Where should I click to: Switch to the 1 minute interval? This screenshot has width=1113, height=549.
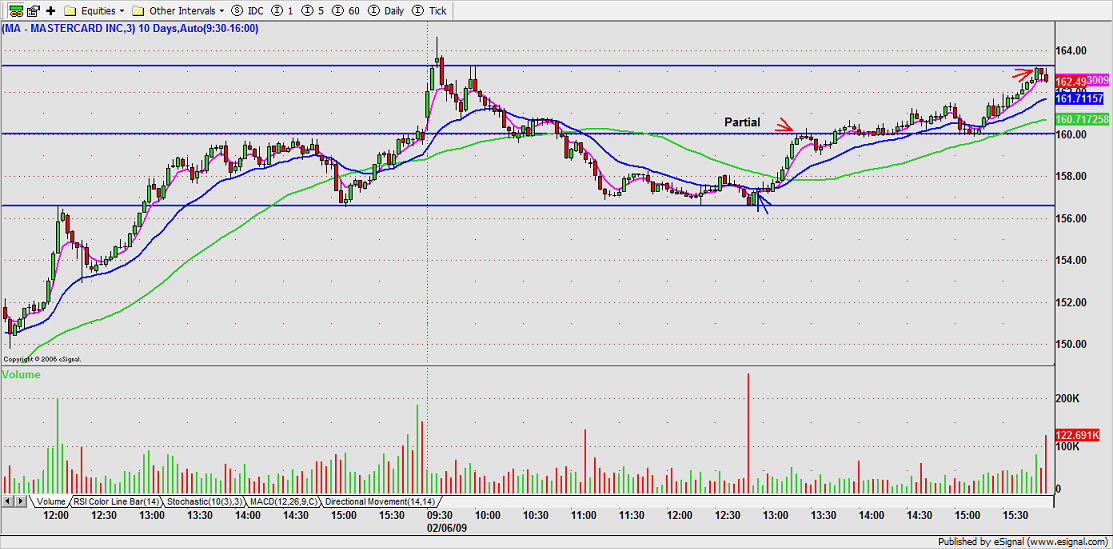pyautogui.click(x=282, y=11)
